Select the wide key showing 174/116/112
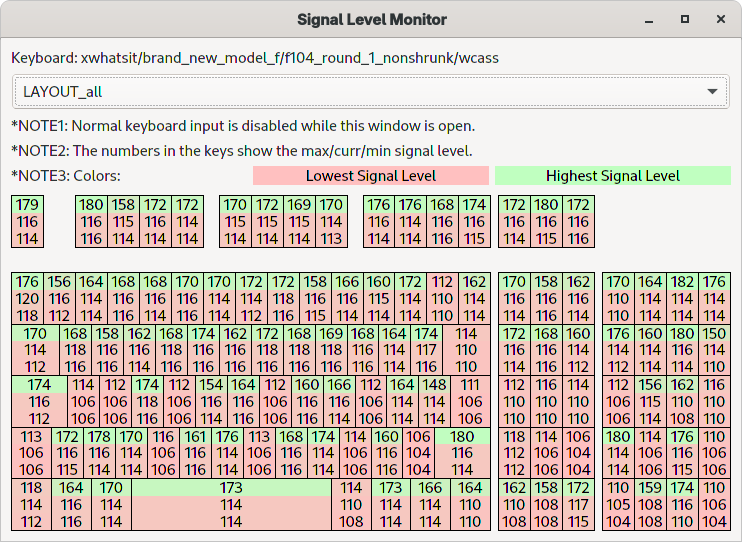 click(39, 401)
